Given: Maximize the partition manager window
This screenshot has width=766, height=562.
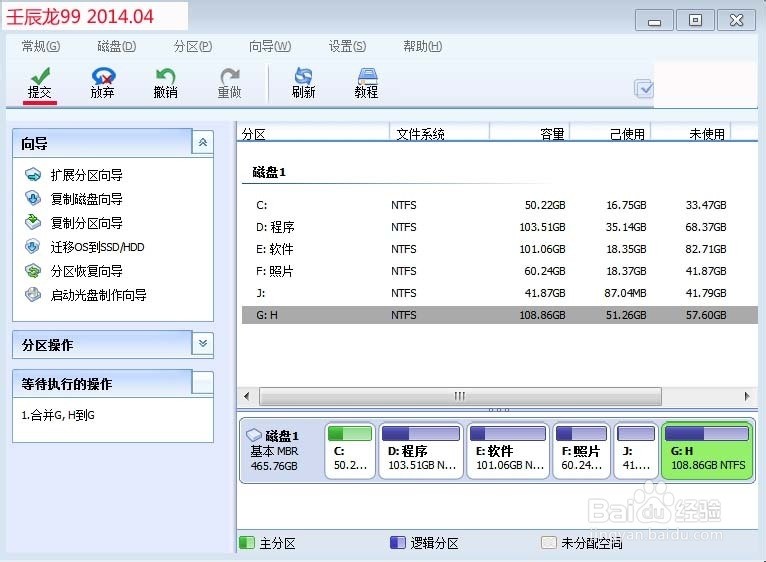Looking at the screenshot, I should click(x=695, y=21).
